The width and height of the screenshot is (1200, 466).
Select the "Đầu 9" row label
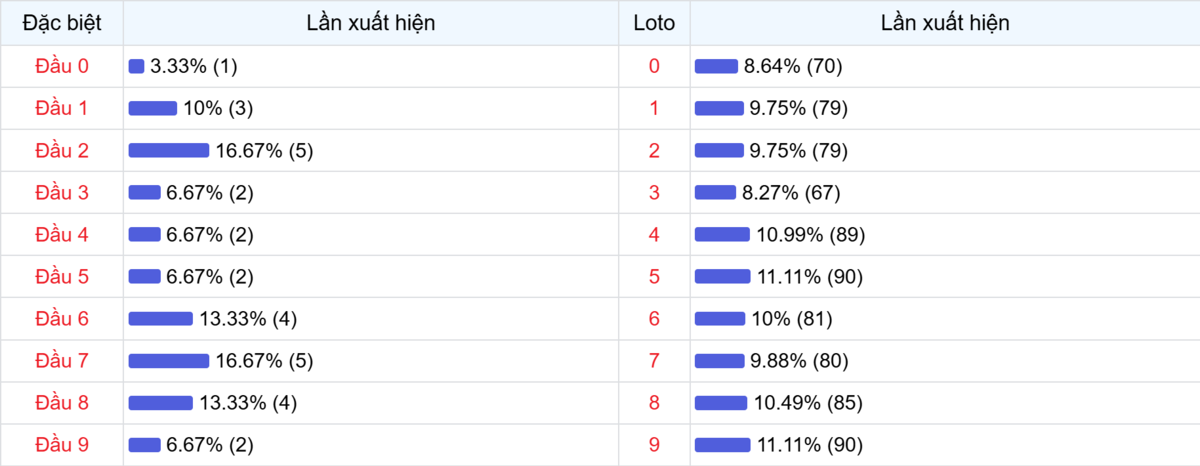pos(62,445)
